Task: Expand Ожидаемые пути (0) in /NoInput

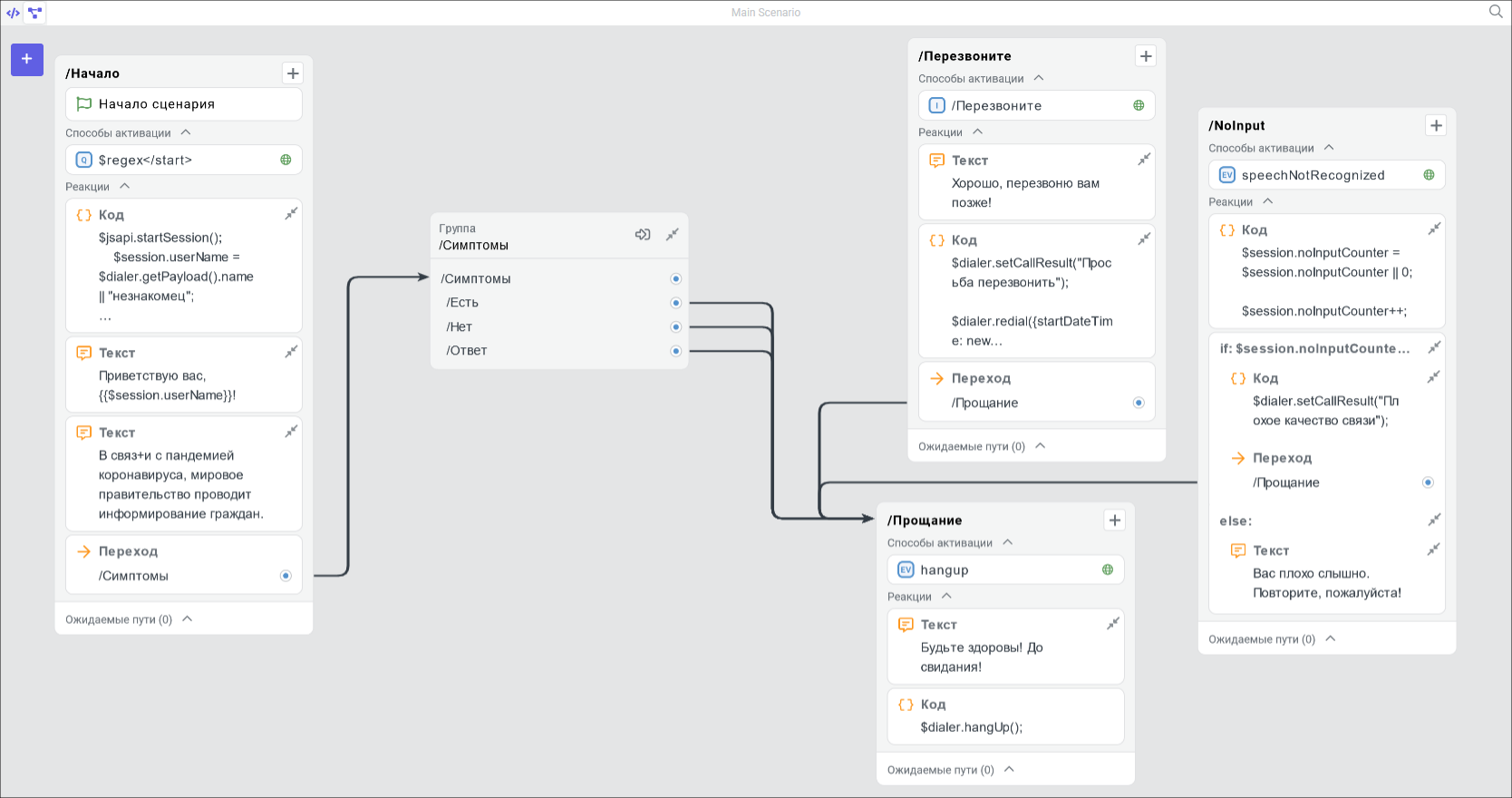Action: (x=1331, y=638)
